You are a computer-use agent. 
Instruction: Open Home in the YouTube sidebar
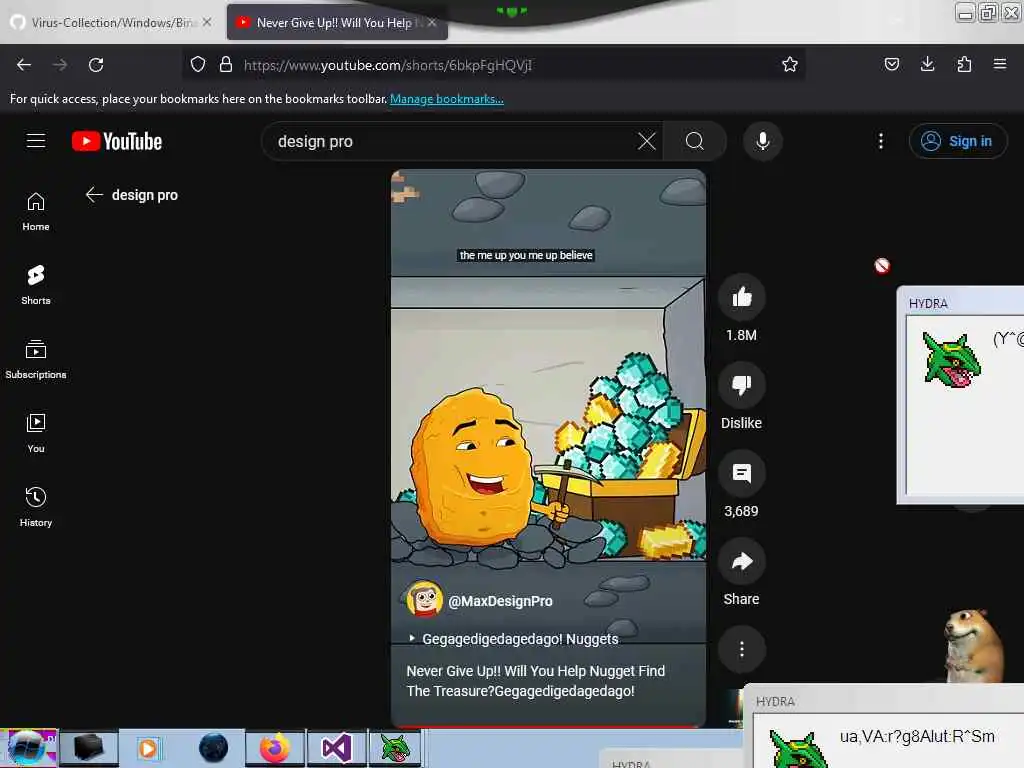coord(36,212)
